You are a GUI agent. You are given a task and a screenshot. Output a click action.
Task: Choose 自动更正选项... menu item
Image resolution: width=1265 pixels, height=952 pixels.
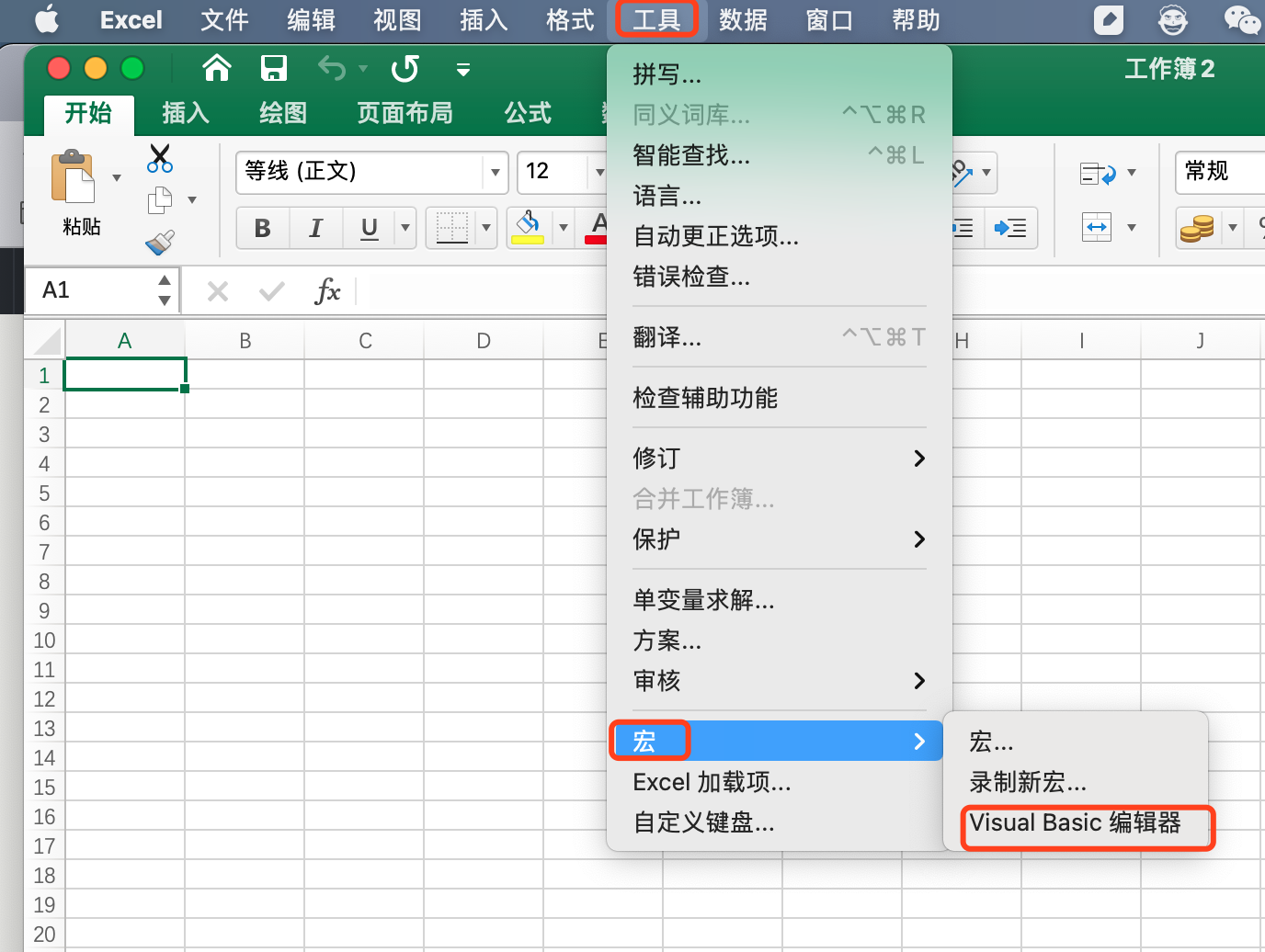point(779,236)
